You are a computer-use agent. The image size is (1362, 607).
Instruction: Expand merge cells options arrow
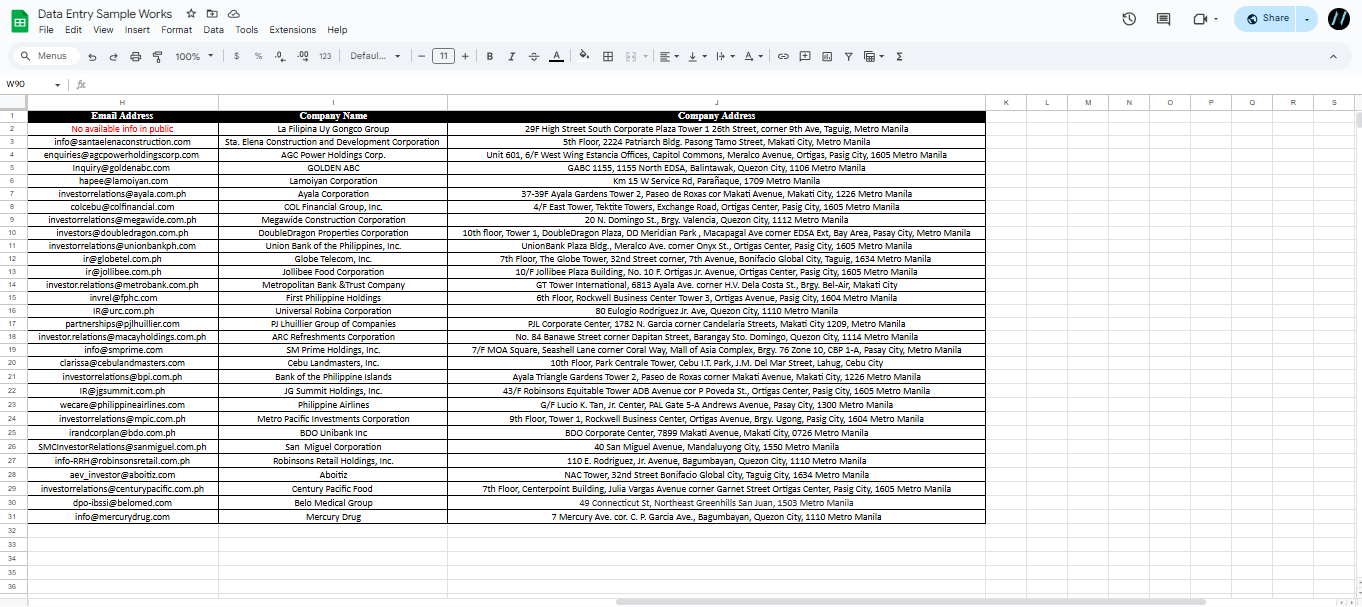click(x=646, y=57)
